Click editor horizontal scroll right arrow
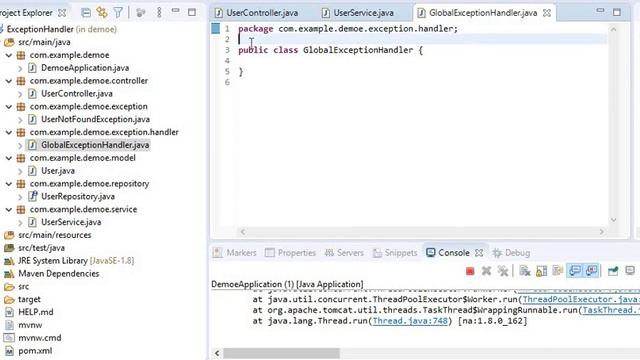 coord(602,232)
